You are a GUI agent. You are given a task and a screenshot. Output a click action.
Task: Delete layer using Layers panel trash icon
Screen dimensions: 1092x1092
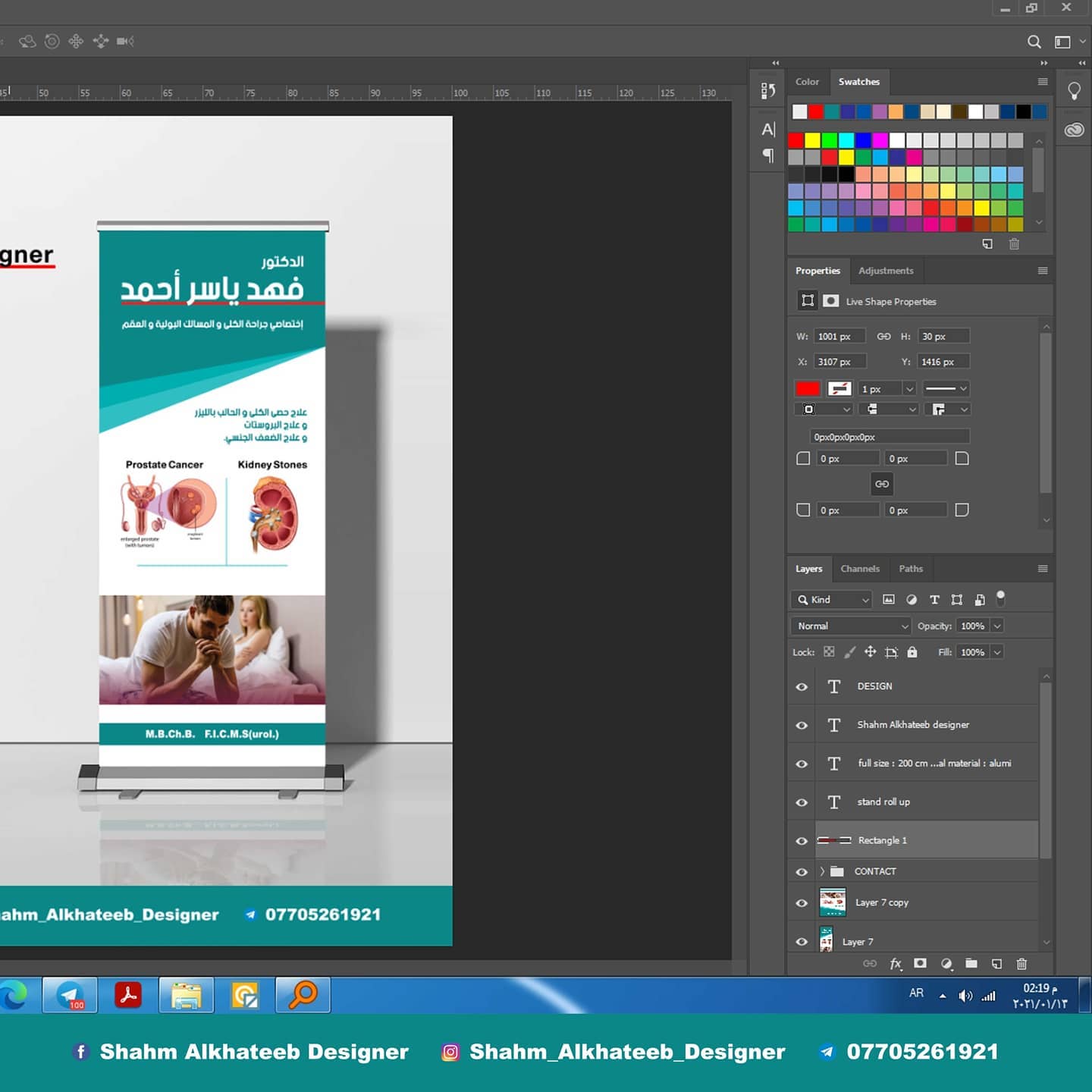[x=1021, y=964]
